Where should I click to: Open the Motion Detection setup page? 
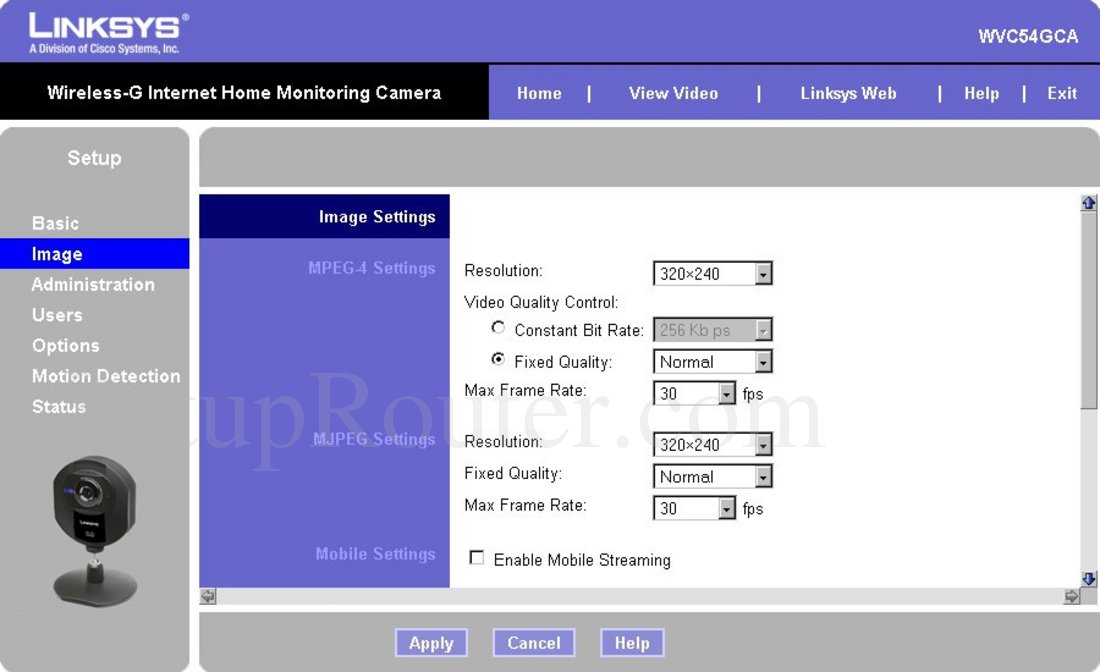point(106,376)
